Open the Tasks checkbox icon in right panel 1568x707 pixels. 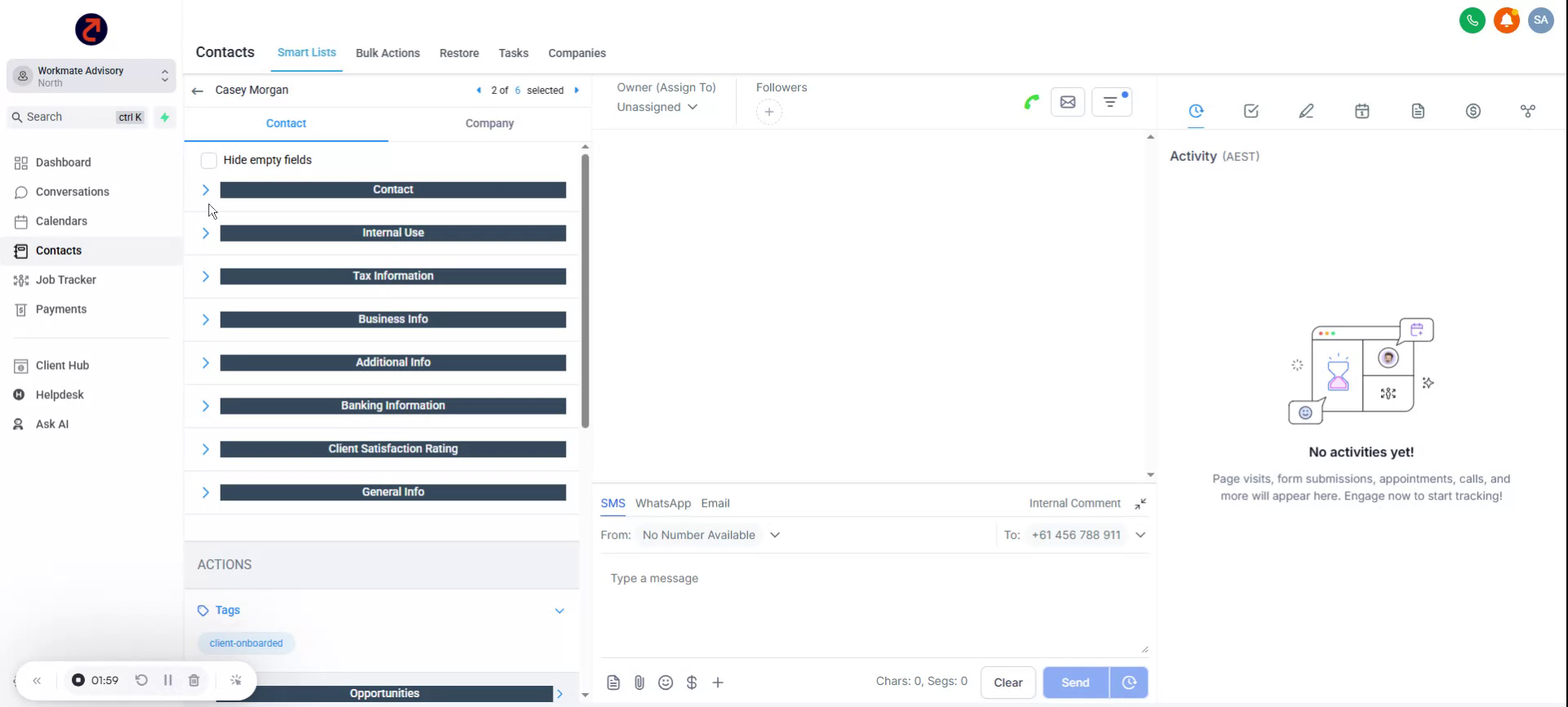1251,111
